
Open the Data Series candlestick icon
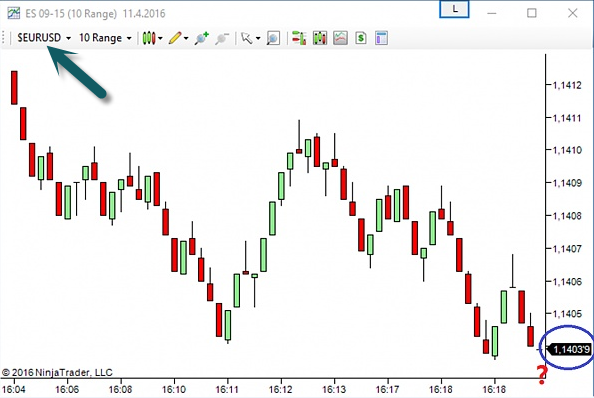click(x=320, y=38)
